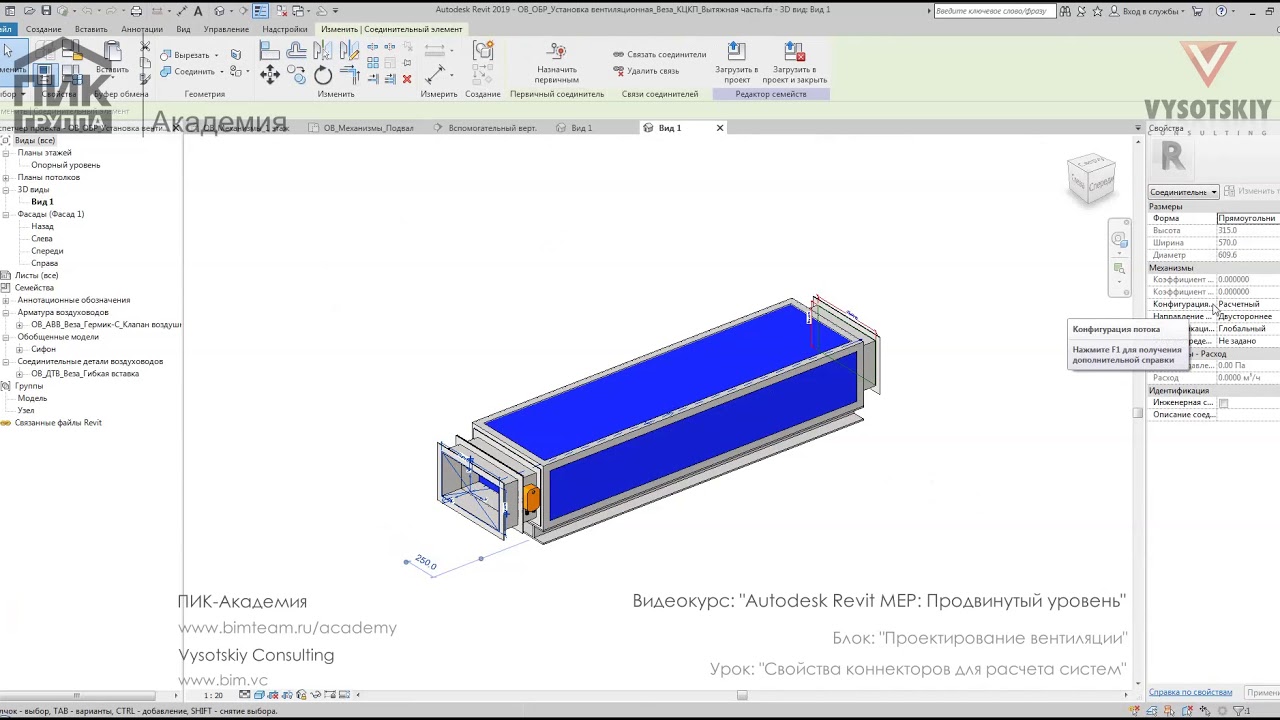The width and height of the screenshot is (1280, 720).
Task: Click the Rotate tool icon in ribbon
Action: (323, 75)
